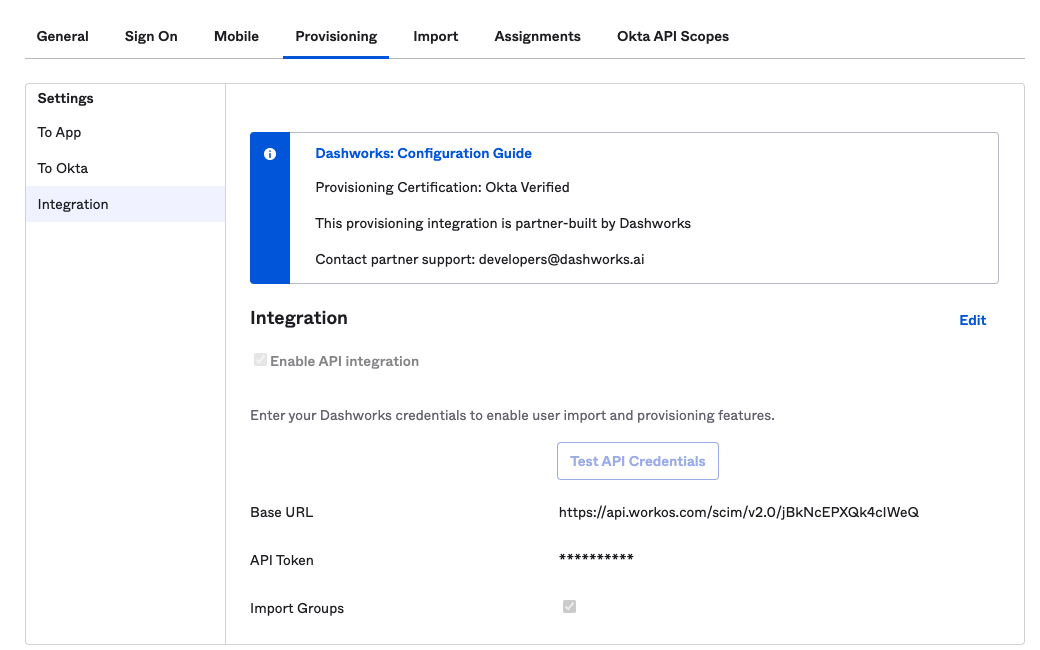The image size is (1040, 650).
Task: Toggle the Import Groups checkbox
Action: pyautogui.click(x=569, y=606)
